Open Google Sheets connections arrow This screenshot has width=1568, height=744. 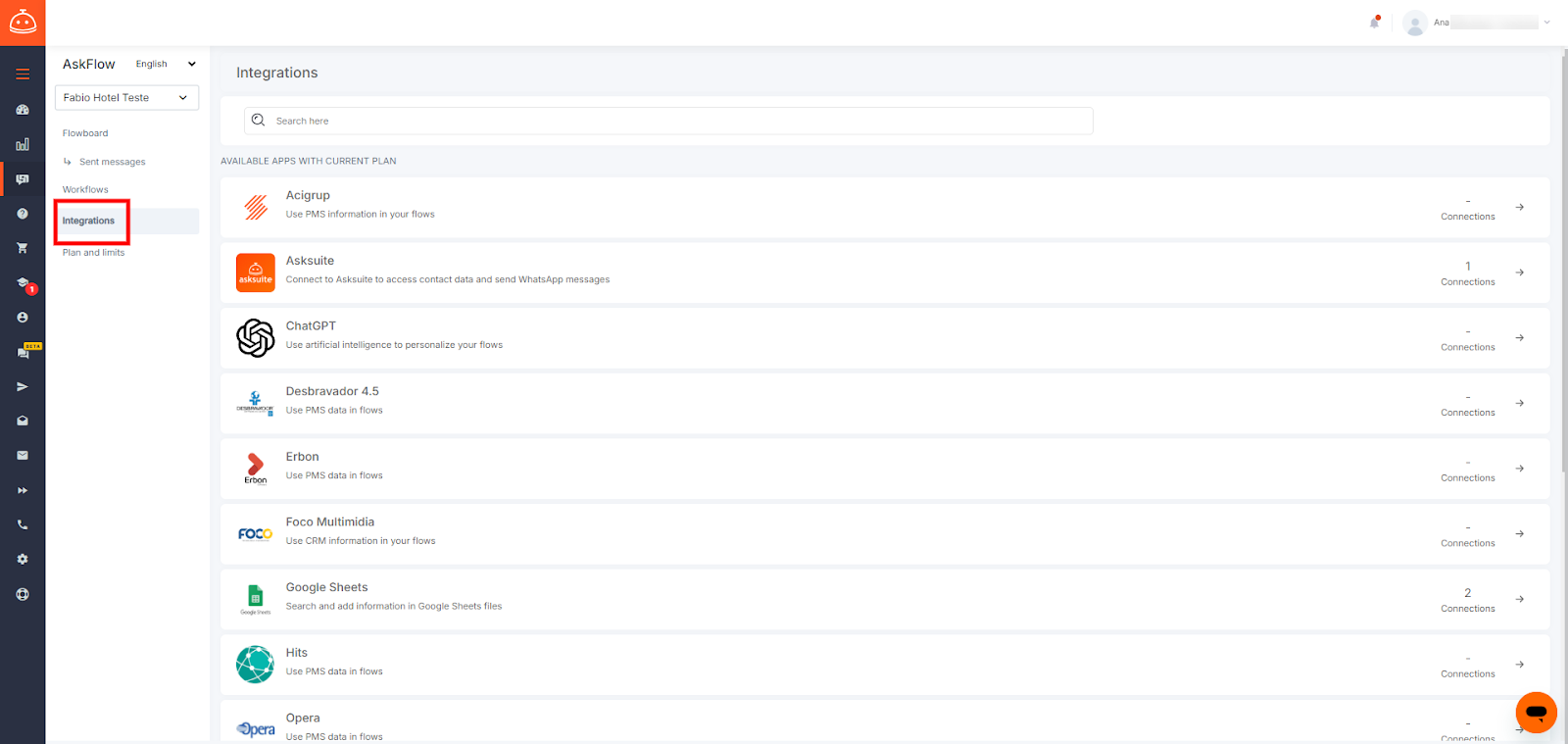(x=1520, y=599)
